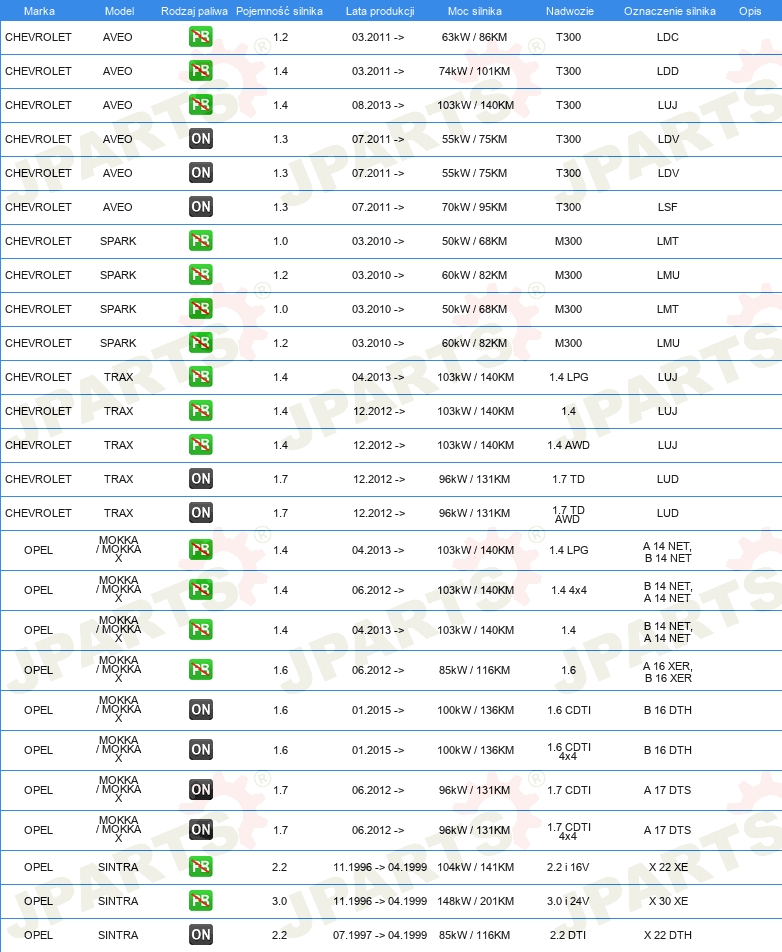Screen dimensions: 782x952
Task: Select the petrol icon for SINTRA 2.2 i 16V
Action: coord(200,867)
